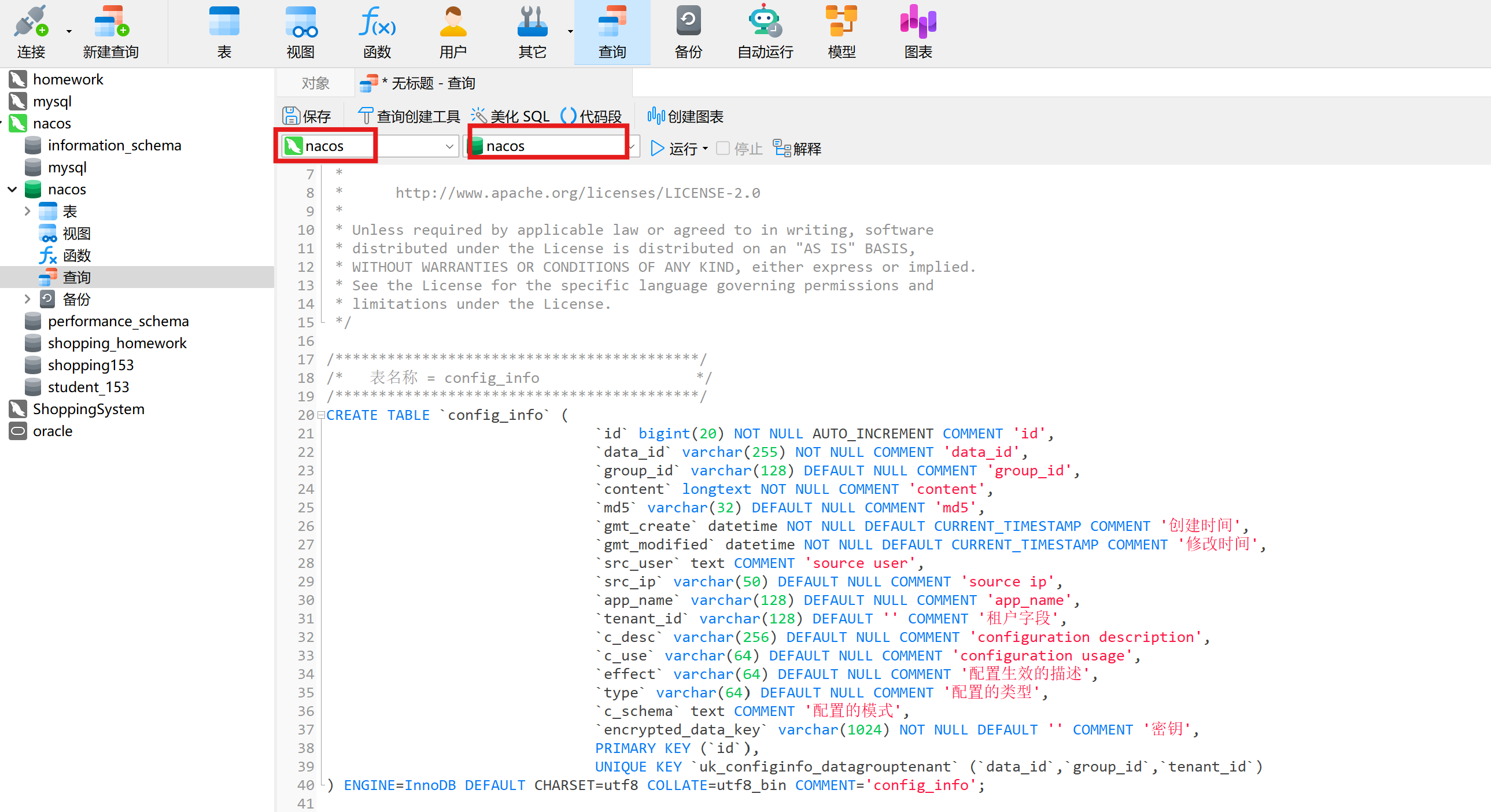
Task: Collapse code fold at CREATE TABLE line
Action: (320, 416)
